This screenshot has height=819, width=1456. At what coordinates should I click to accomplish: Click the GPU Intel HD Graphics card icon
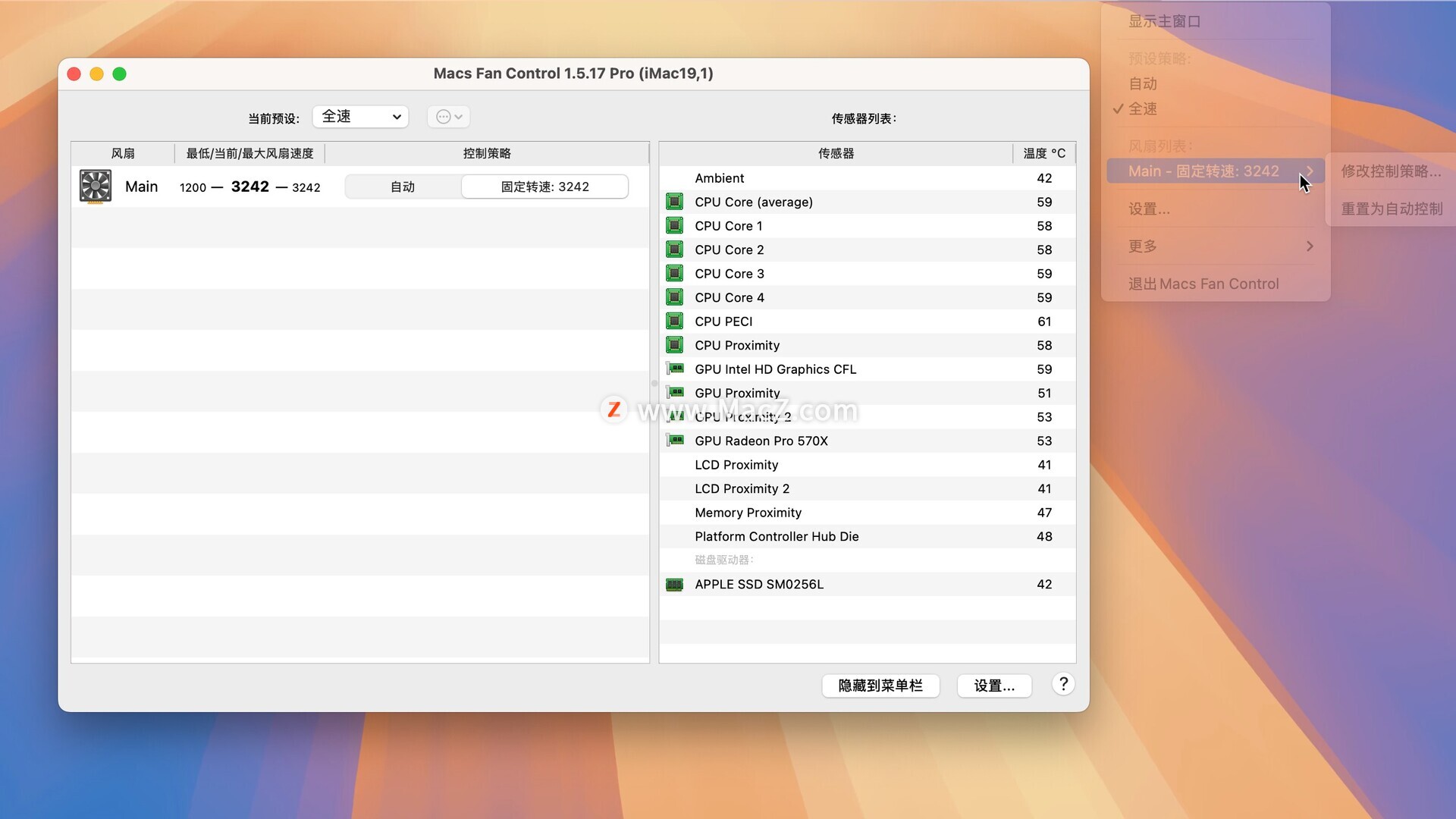pyautogui.click(x=675, y=369)
